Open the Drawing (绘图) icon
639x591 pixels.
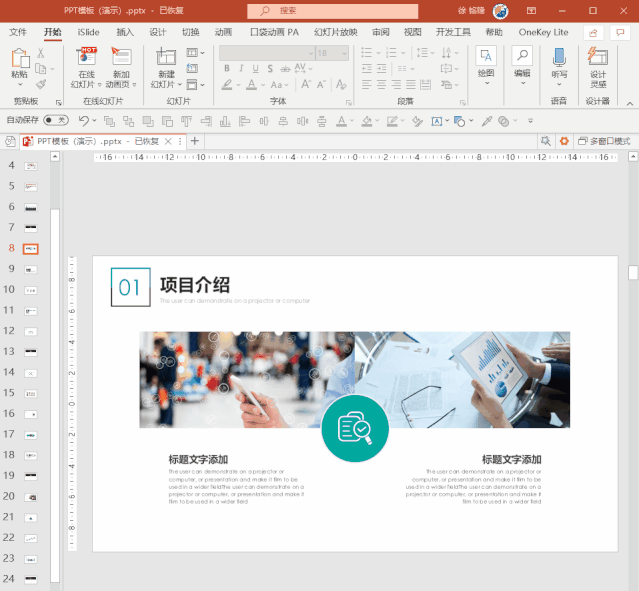tap(486, 56)
